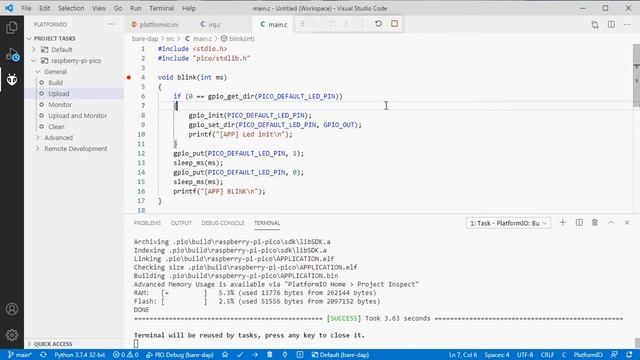Click the CRLF line ending selector
This screenshot has height=360, width=640.
point(547,355)
